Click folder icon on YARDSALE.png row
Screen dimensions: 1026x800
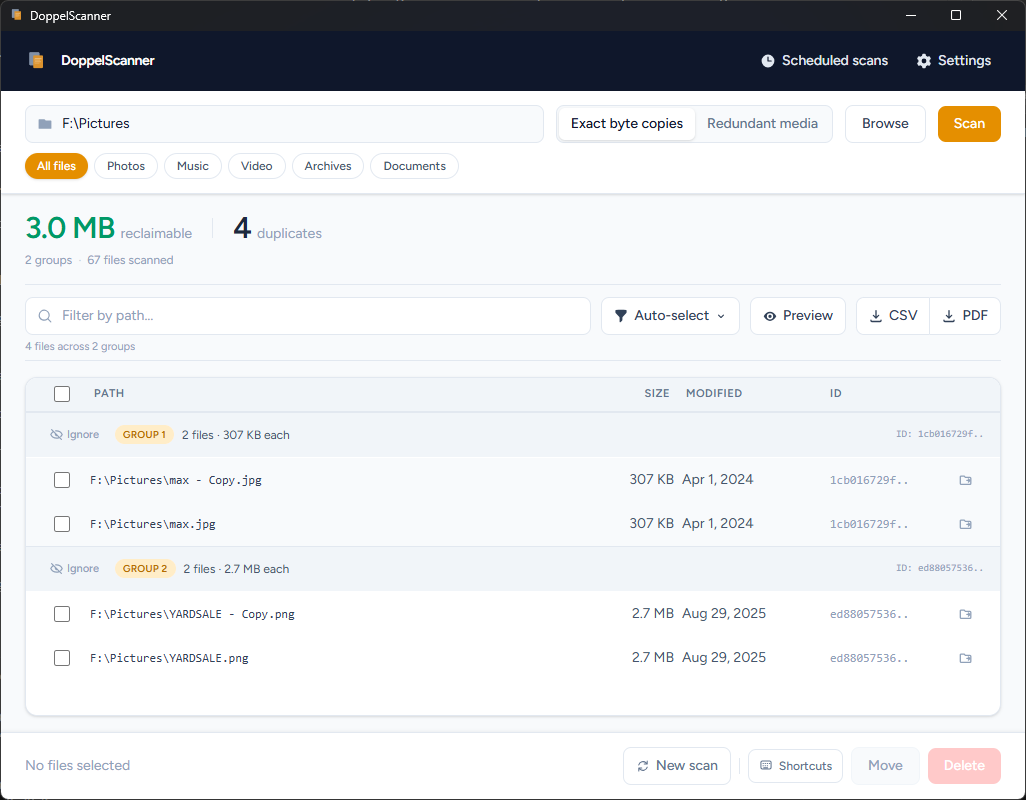point(965,658)
